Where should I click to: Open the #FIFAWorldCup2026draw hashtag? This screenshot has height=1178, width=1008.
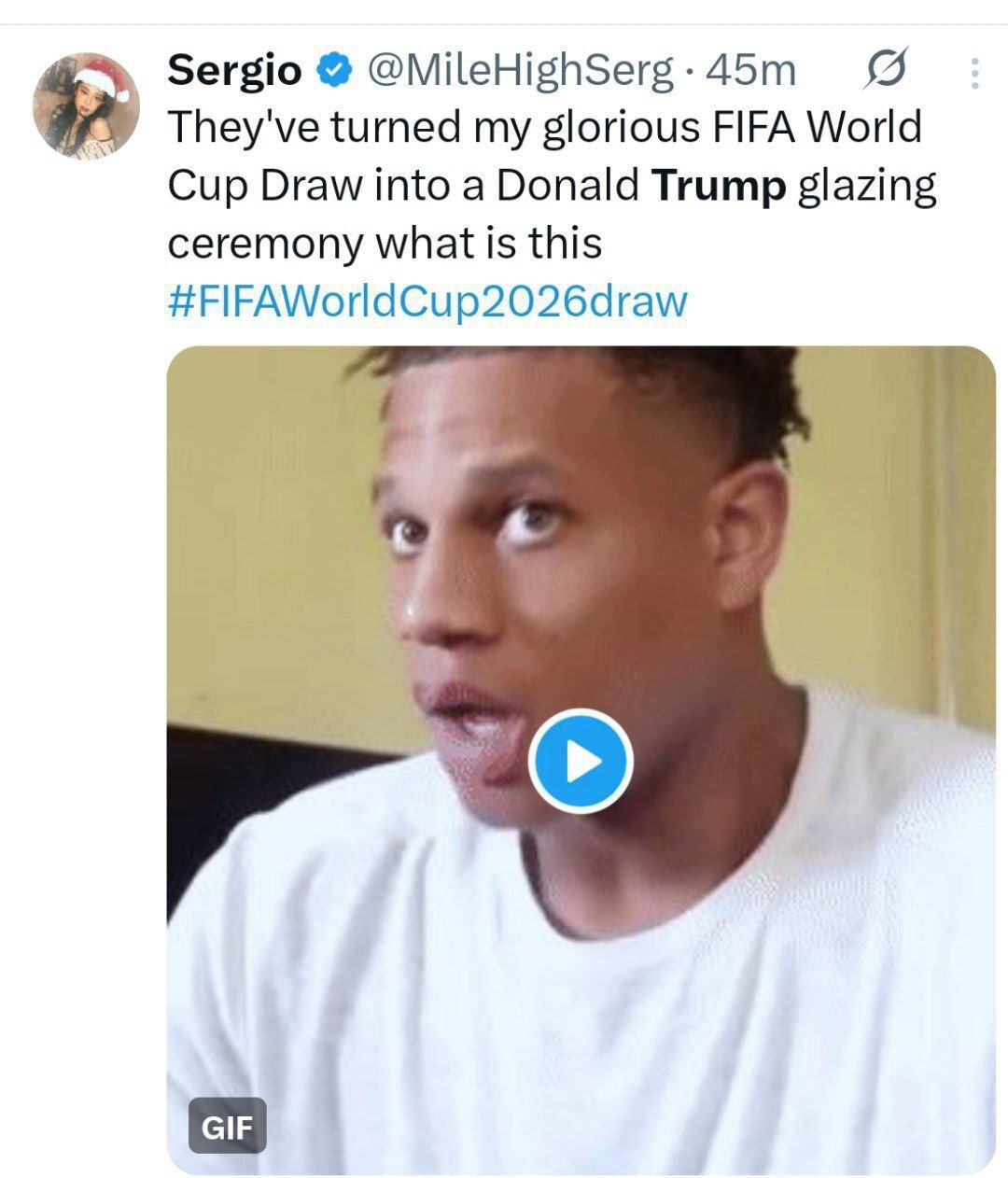tap(427, 301)
